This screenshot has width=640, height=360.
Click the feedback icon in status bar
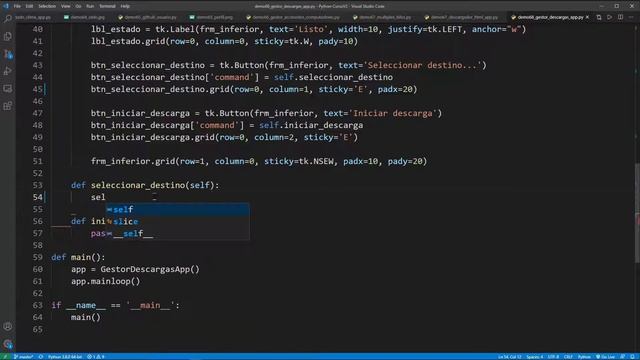[x=622, y=357]
